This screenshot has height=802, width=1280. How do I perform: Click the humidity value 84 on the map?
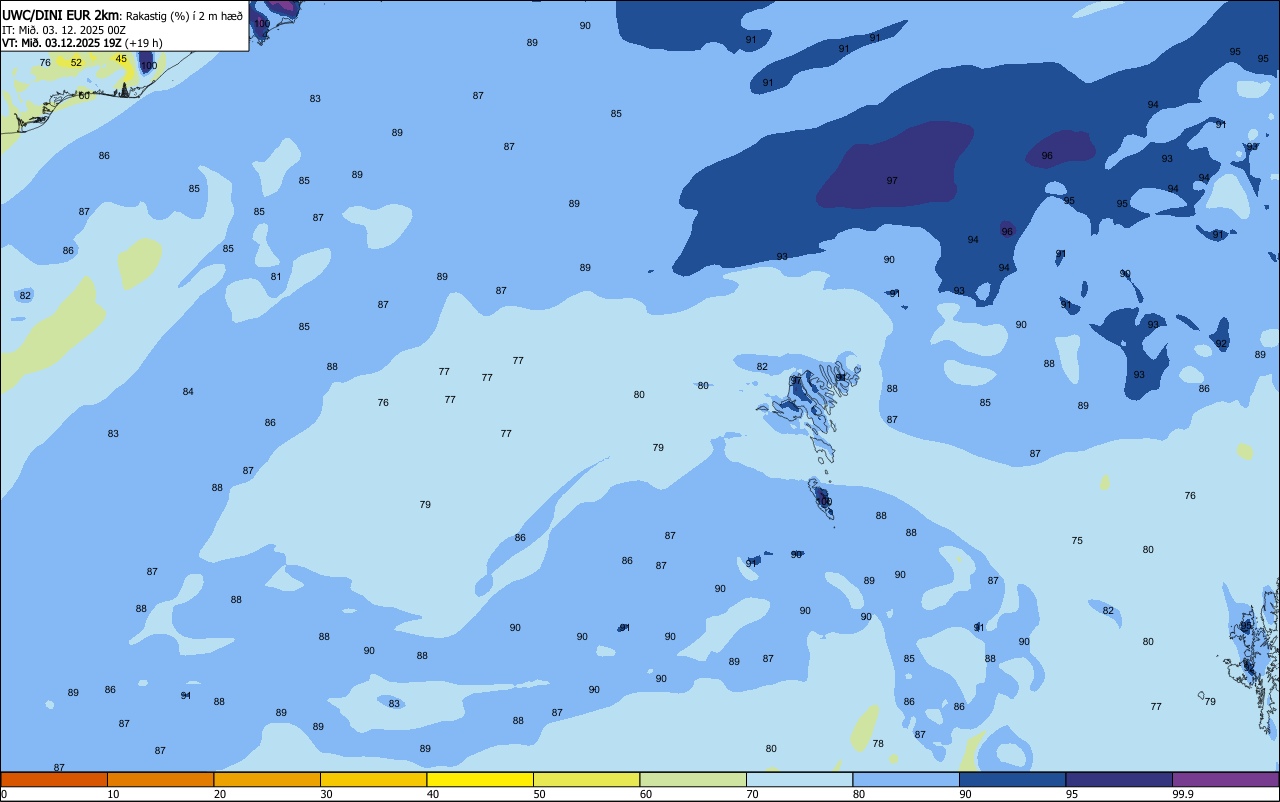click(x=188, y=392)
